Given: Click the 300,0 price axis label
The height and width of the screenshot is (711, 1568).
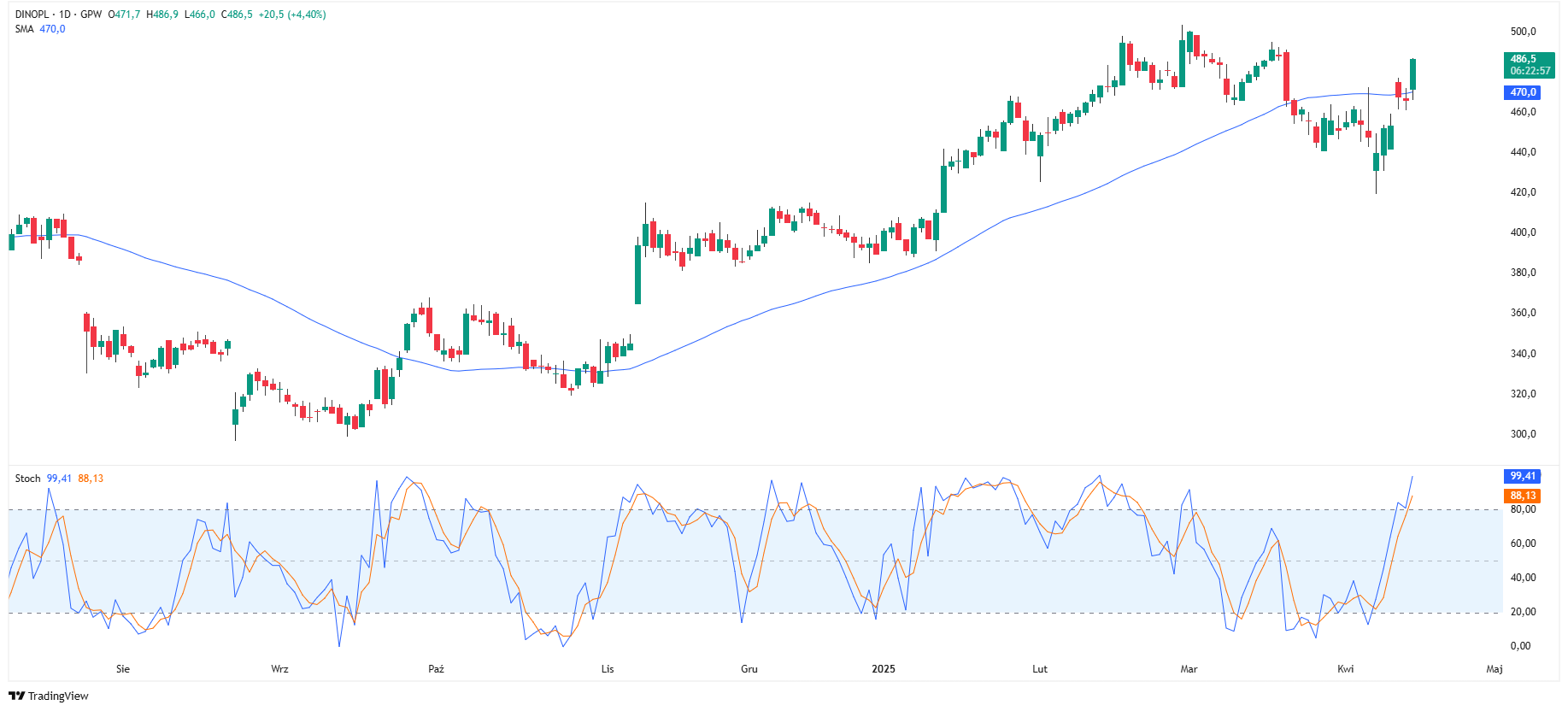Looking at the screenshot, I should 1523,434.
